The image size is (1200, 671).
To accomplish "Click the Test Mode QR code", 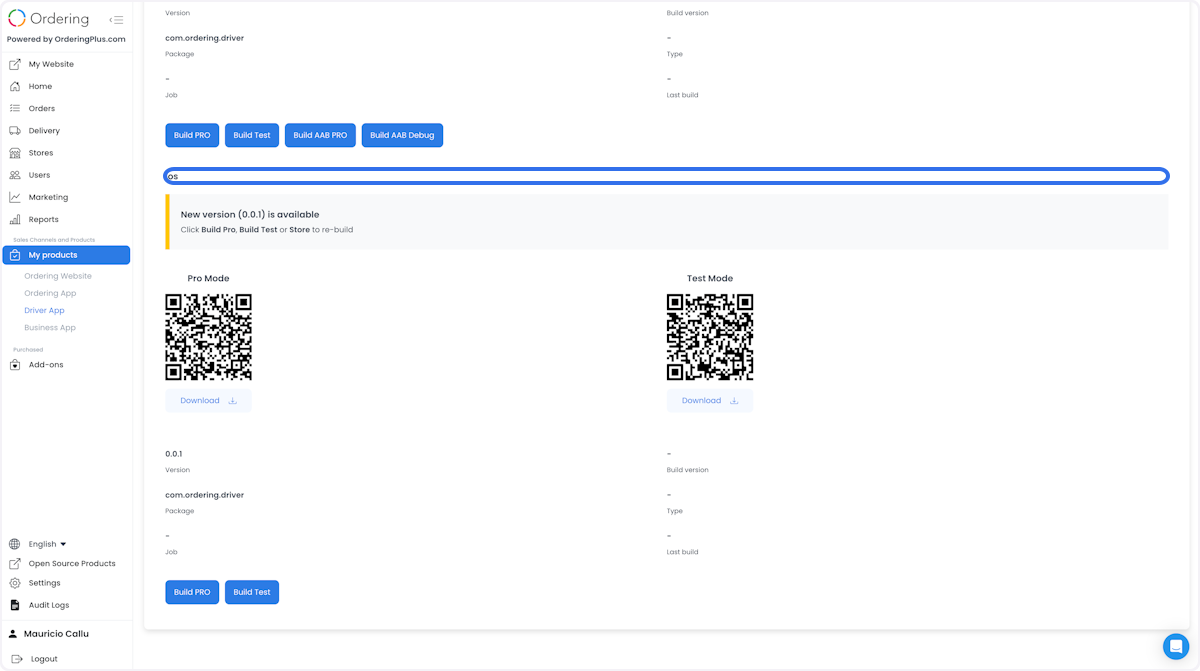I will point(710,337).
